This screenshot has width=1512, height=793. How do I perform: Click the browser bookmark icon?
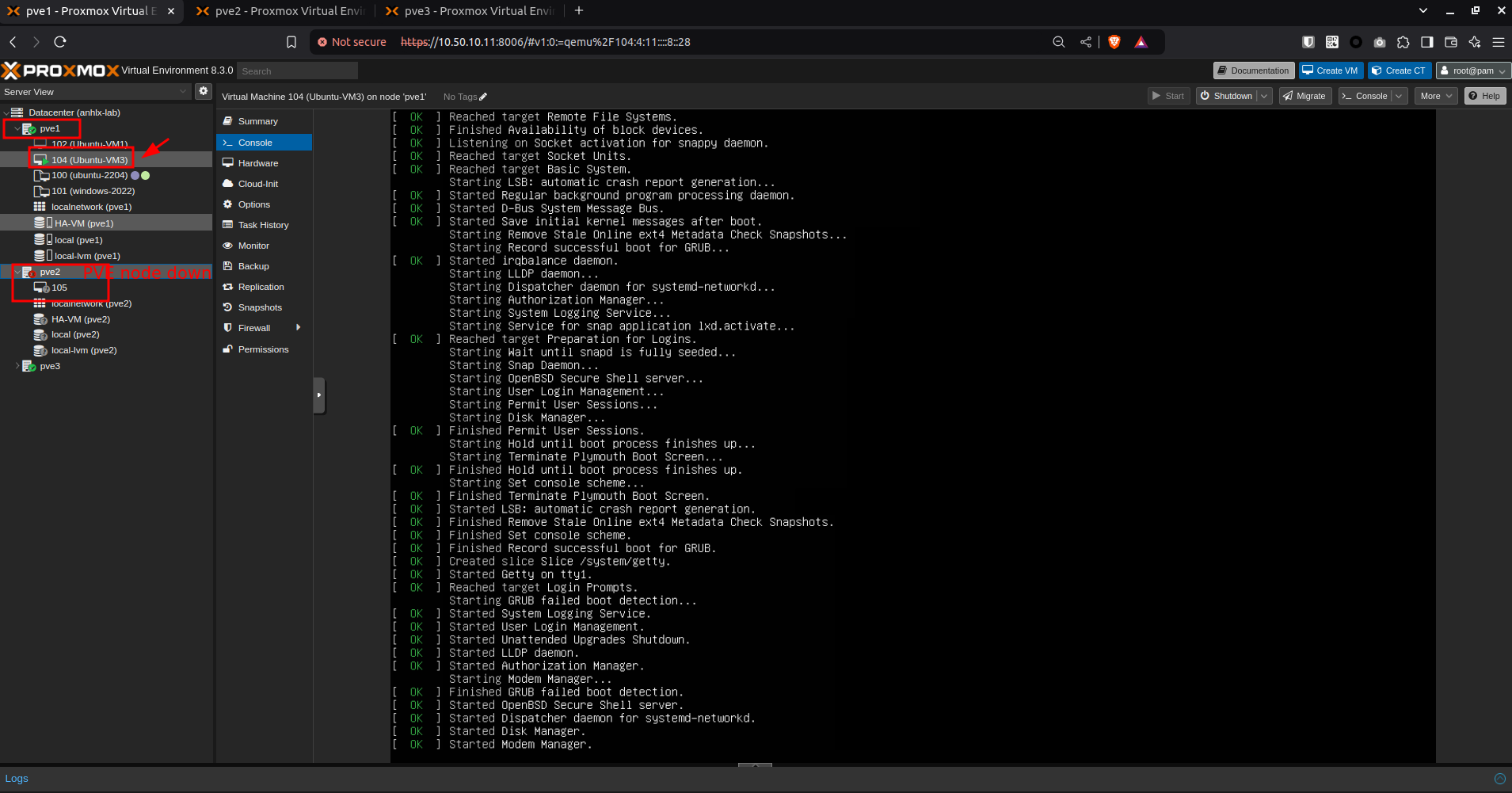(x=291, y=42)
